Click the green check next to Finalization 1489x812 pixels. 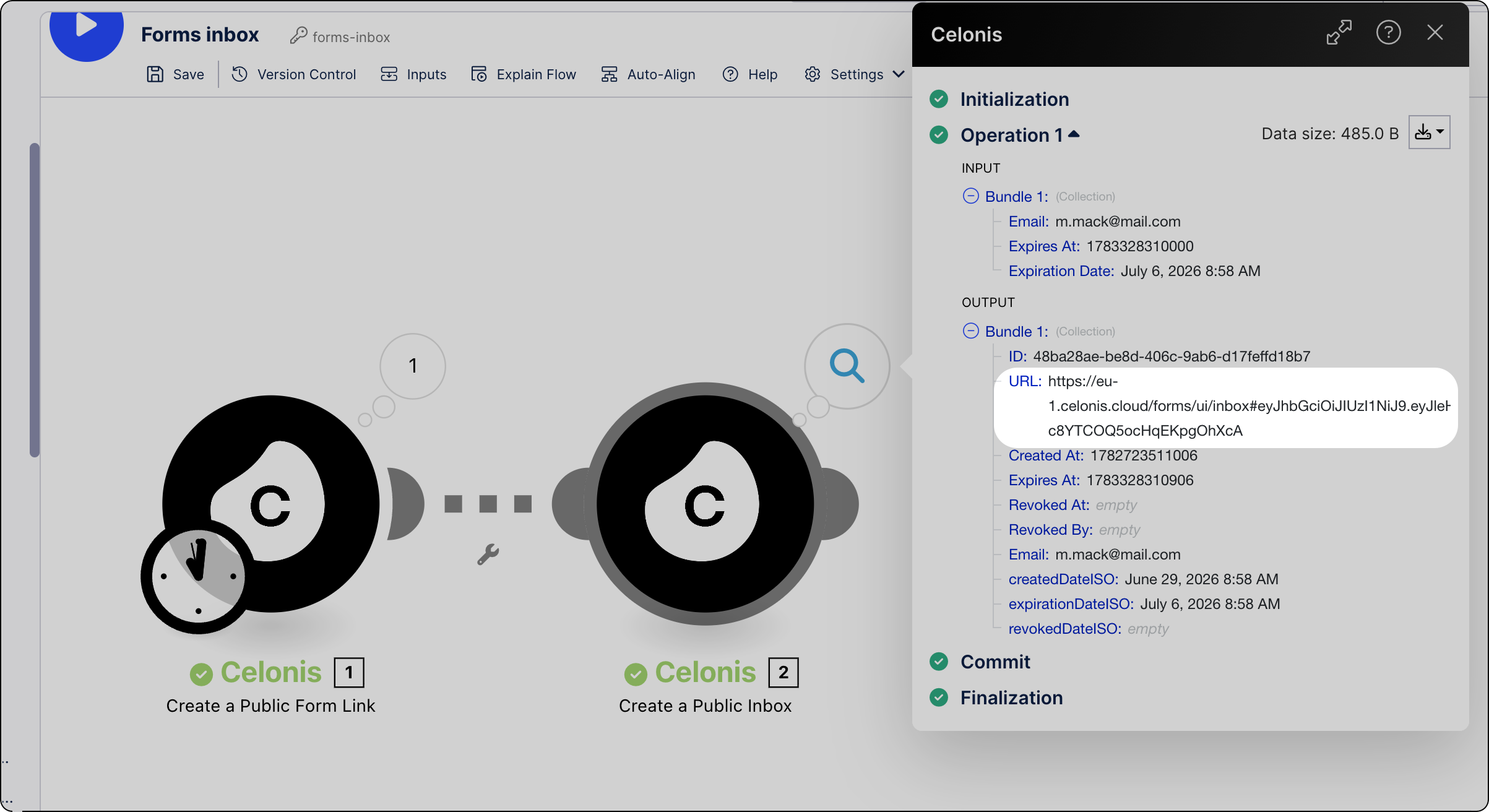click(939, 698)
